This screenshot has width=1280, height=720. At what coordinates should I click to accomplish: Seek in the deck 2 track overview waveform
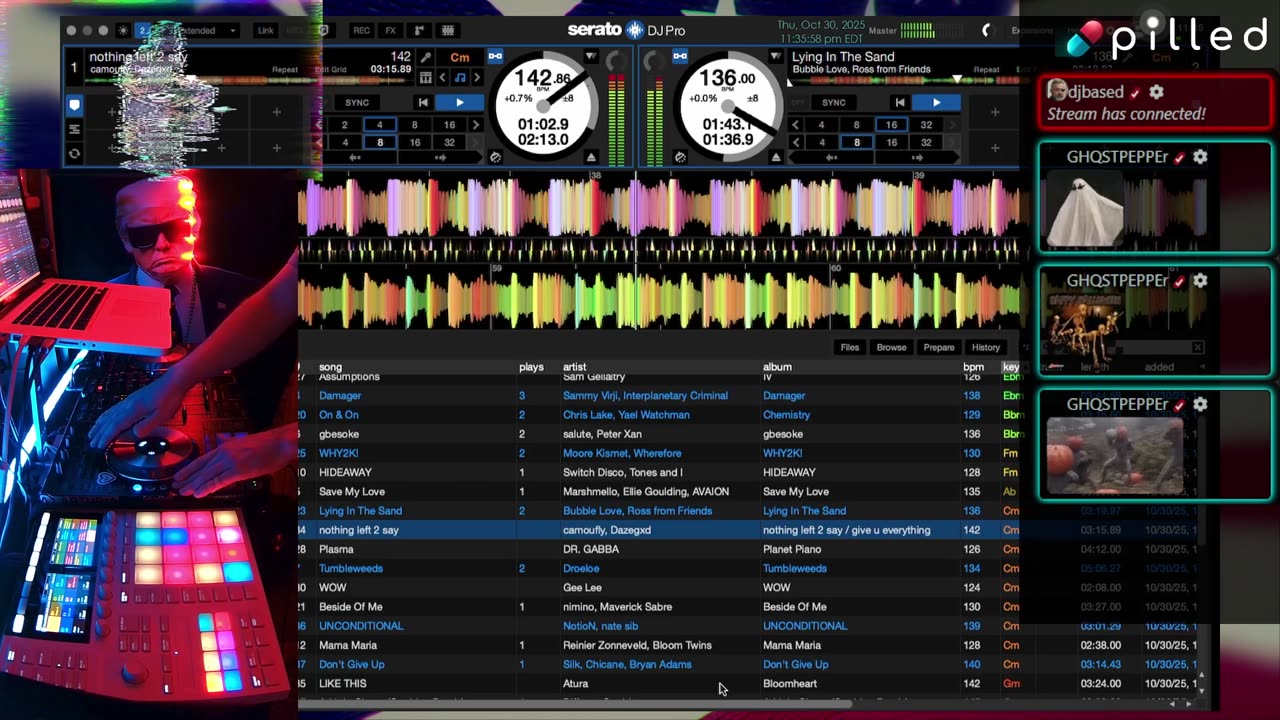904,82
